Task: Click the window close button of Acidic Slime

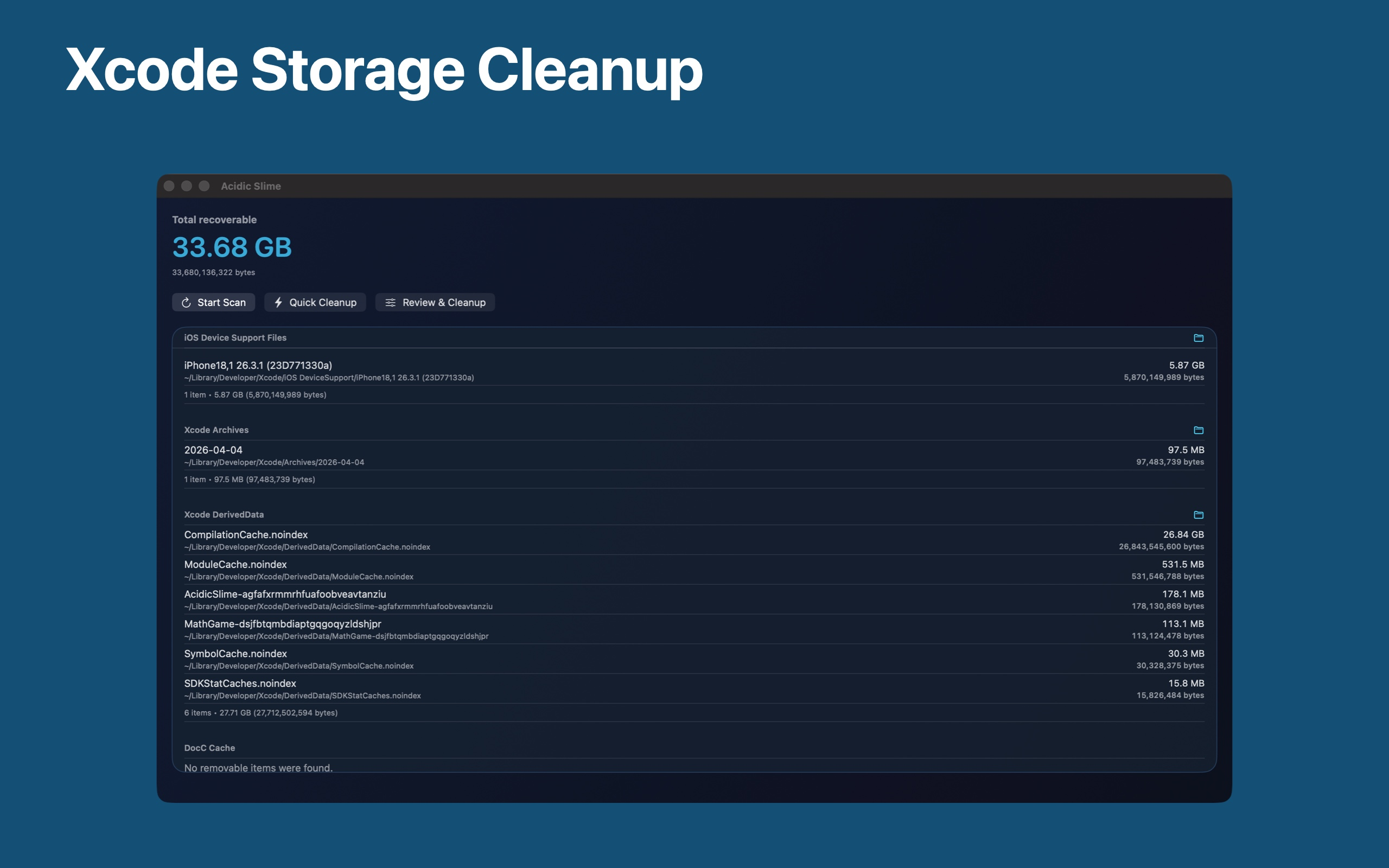Action: coord(169,186)
